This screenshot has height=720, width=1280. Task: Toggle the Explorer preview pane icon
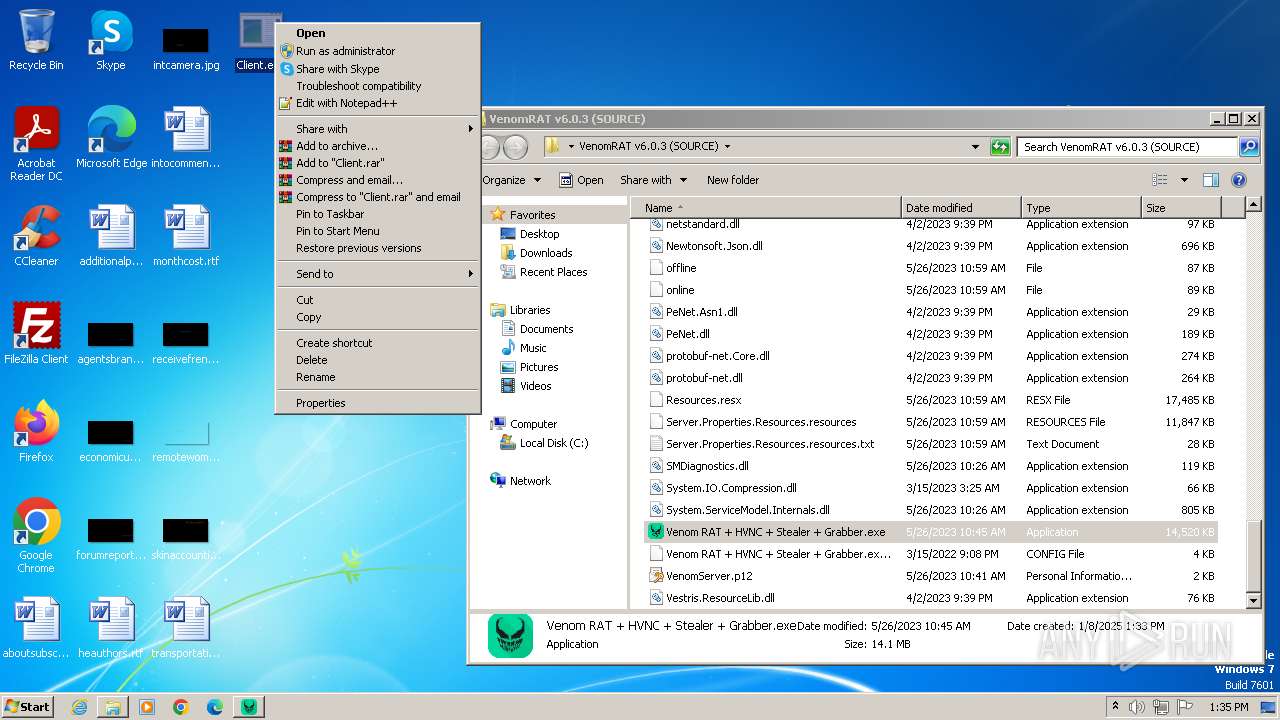(1211, 180)
